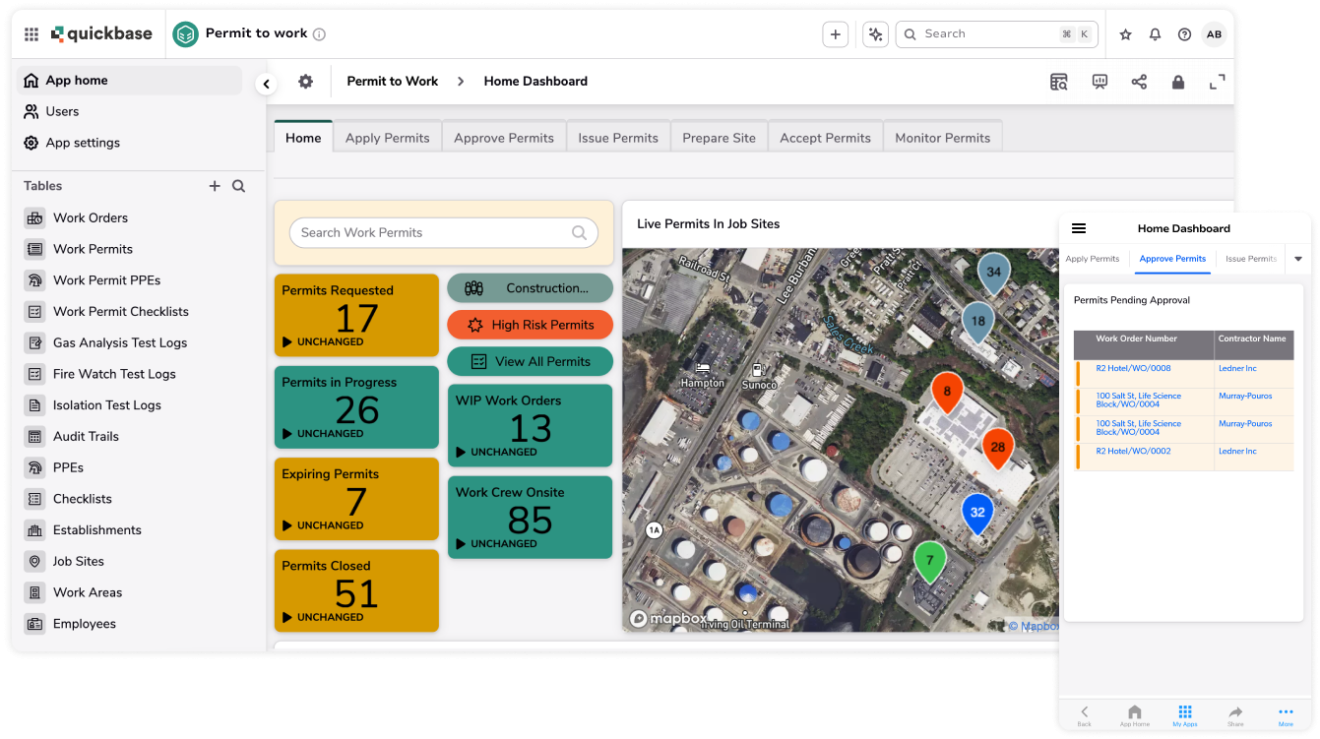Open the help question-mark icon
The image size is (1320, 739).
click(1184, 33)
